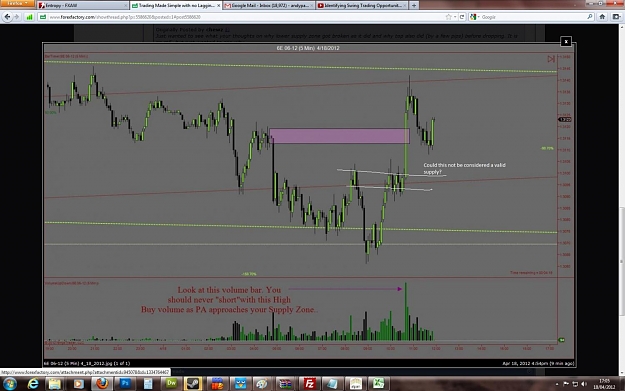The width and height of the screenshot is (625, 391).
Task: Open the blue owl-face taskbar icon
Action: pyautogui.click(x=240, y=384)
